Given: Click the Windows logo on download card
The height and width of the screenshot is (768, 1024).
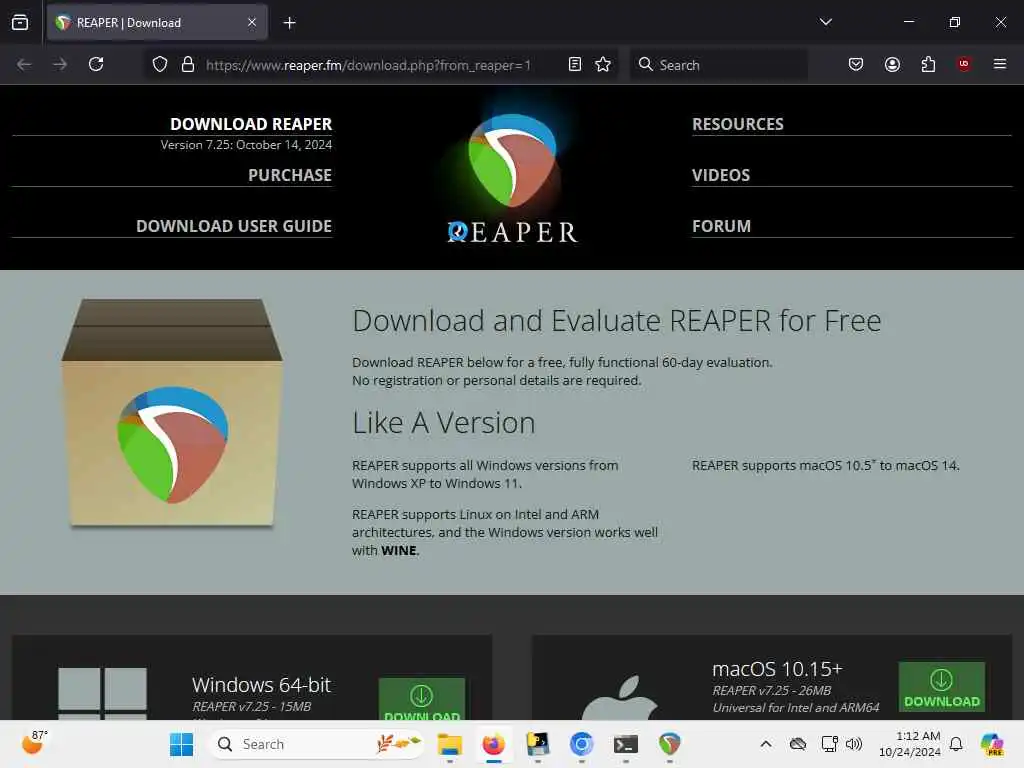Looking at the screenshot, I should (x=103, y=694).
